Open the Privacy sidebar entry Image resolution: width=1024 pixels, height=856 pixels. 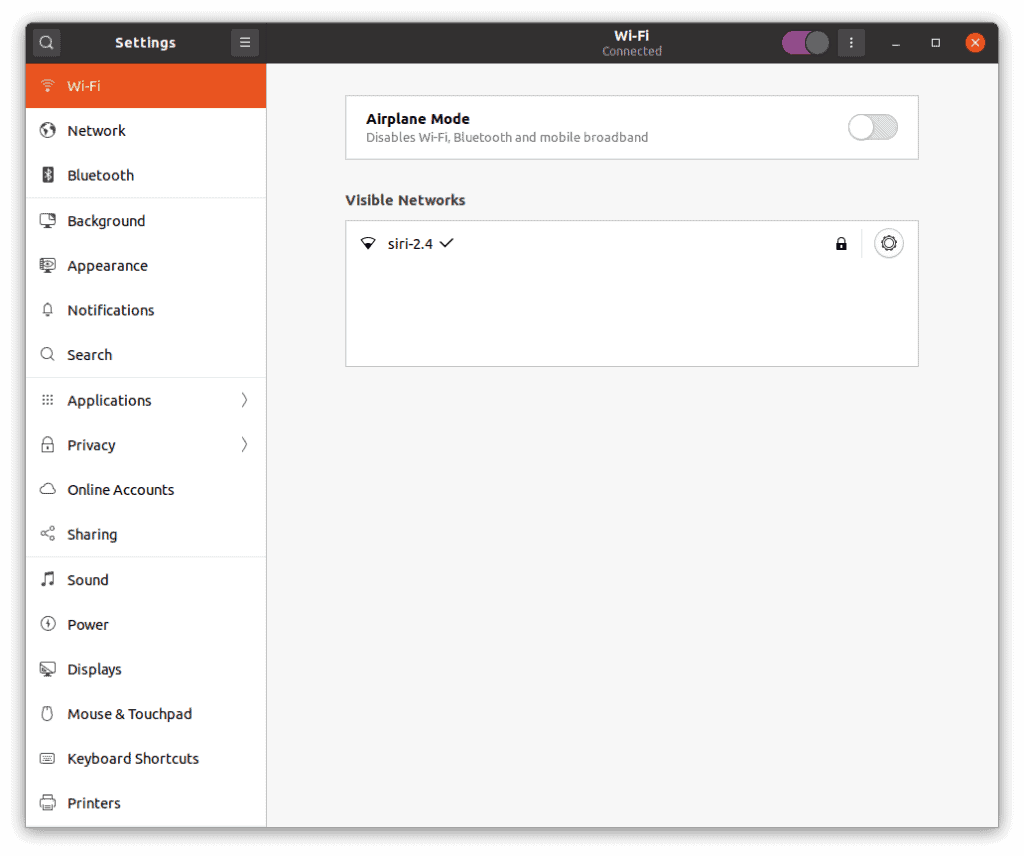point(146,445)
